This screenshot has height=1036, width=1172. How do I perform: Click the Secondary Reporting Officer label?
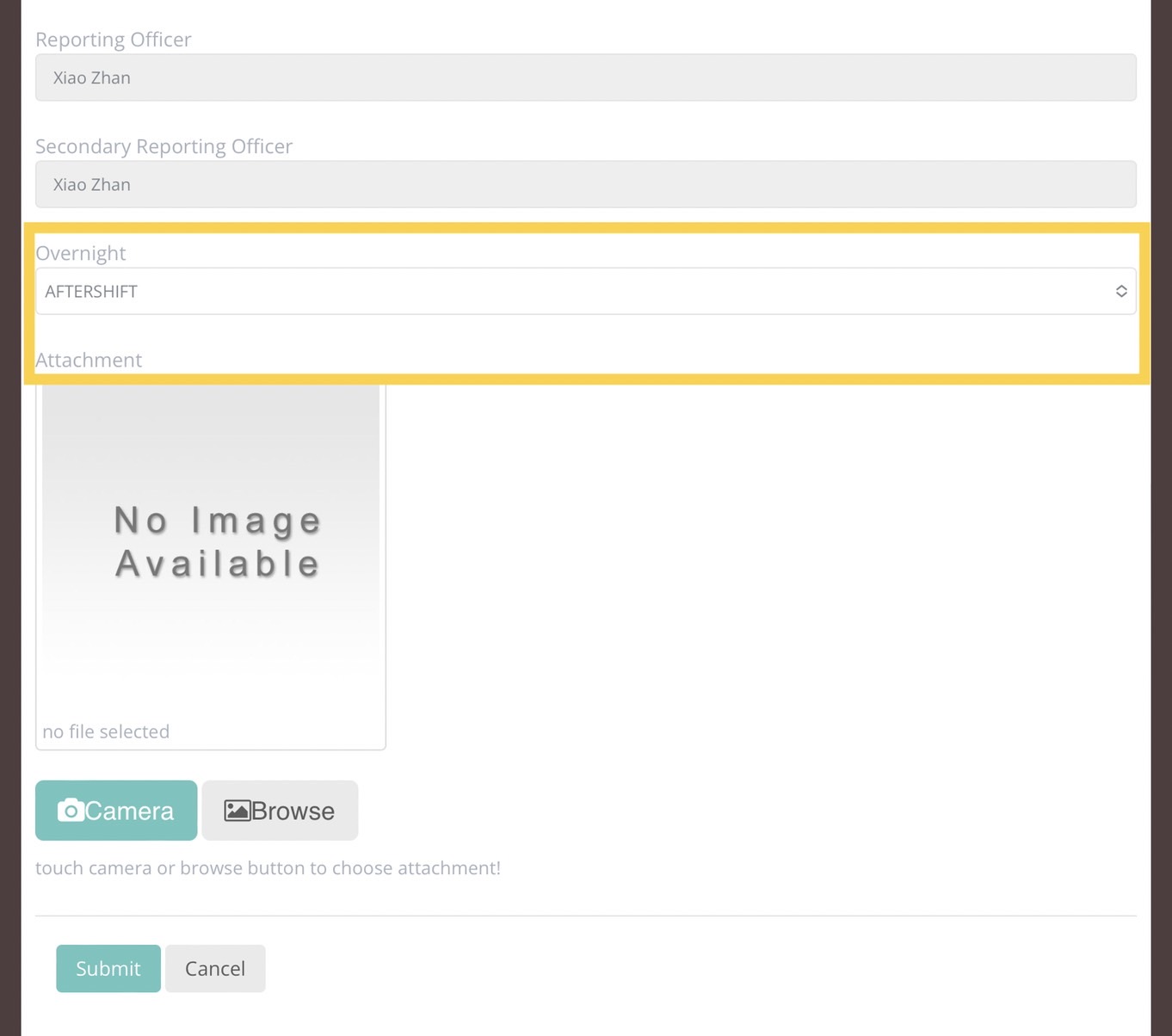(163, 146)
